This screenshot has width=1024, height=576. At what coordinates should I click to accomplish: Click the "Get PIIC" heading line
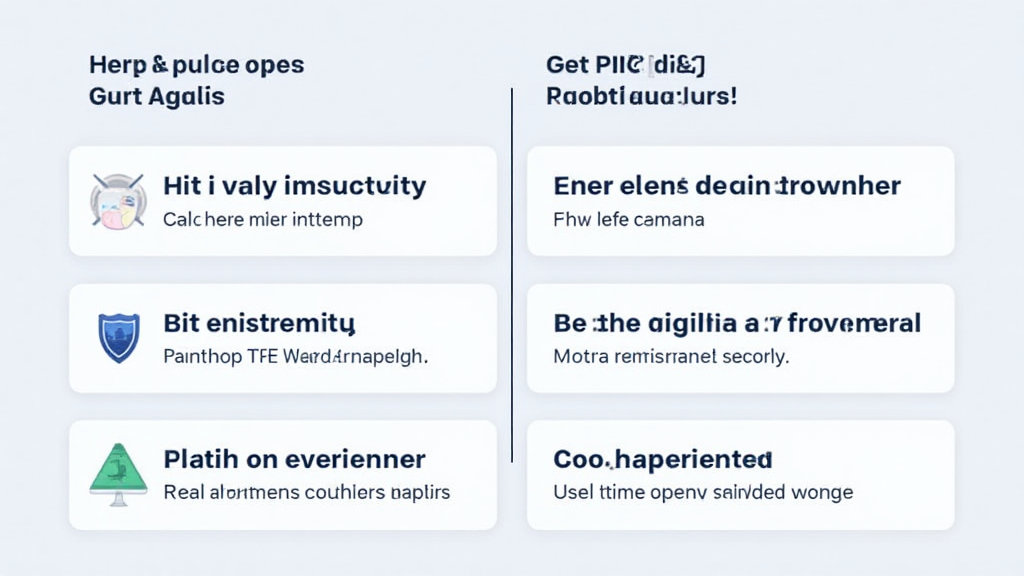pos(626,66)
